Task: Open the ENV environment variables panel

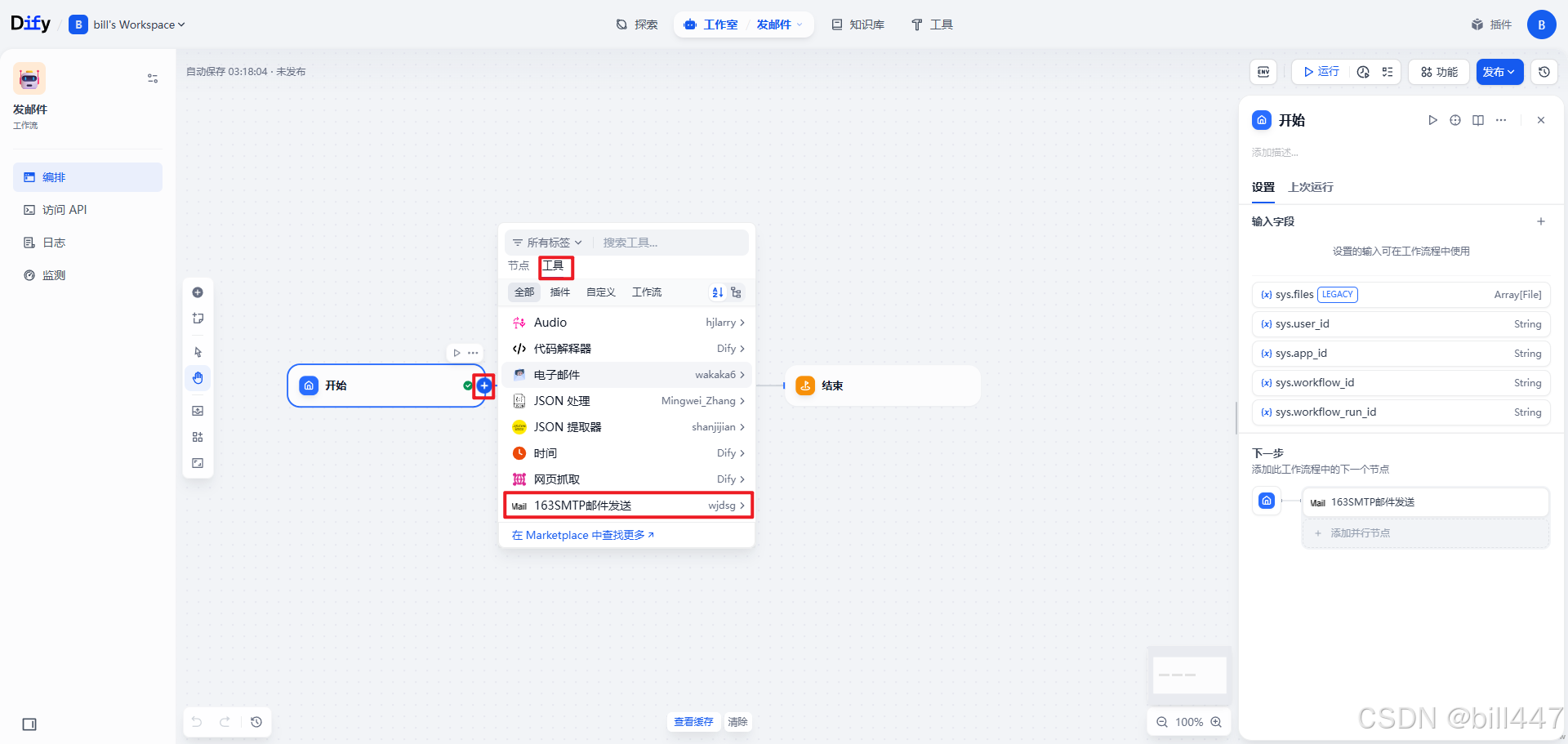Action: click(x=1263, y=72)
